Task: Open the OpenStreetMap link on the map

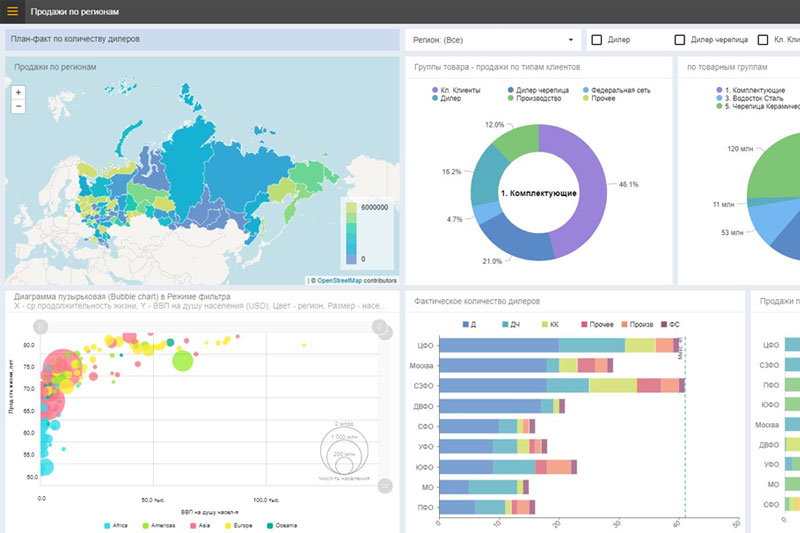Action: [339, 281]
